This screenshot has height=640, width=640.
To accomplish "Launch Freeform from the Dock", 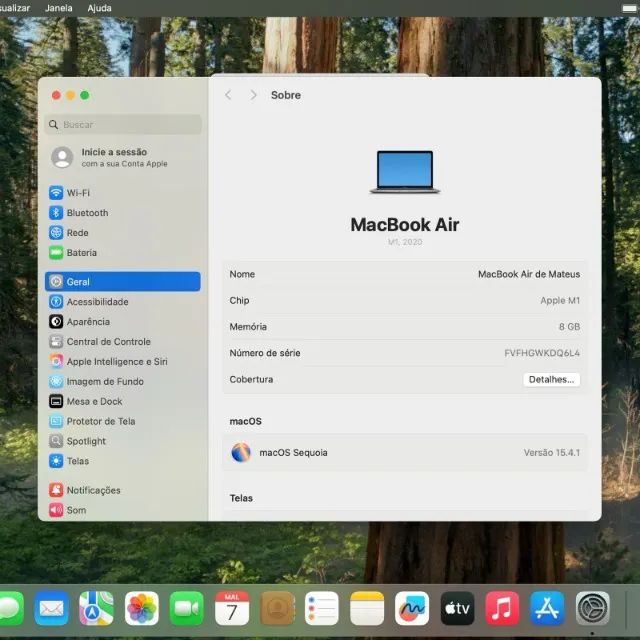I will 412,608.
